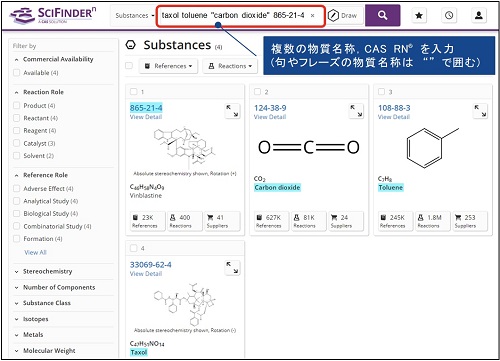Tick the Catalyst reaction role checkbox
This screenshot has height=361, width=500.
16,143
